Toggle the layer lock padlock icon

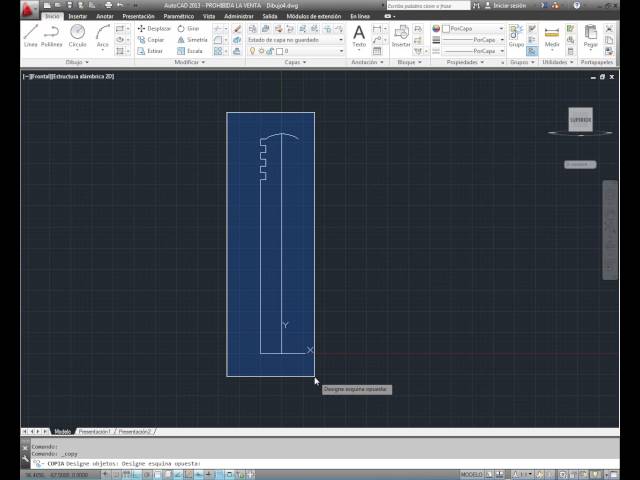pyautogui.click(x=270, y=51)
